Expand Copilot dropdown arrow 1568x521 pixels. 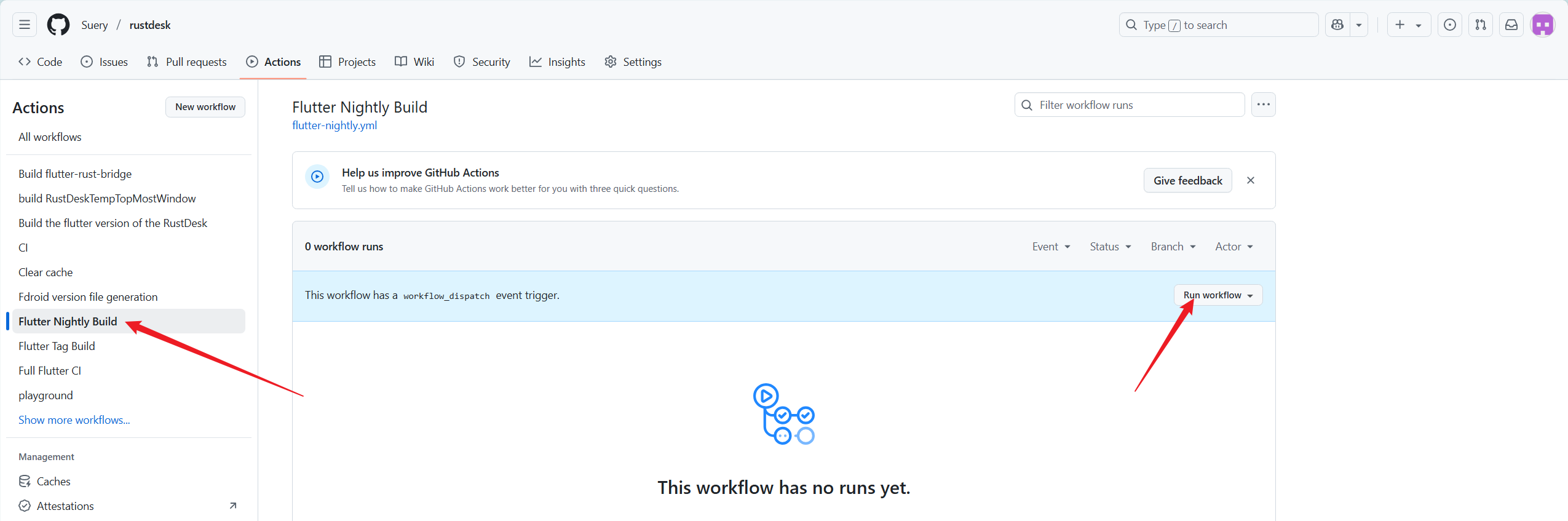[1359, 25]
